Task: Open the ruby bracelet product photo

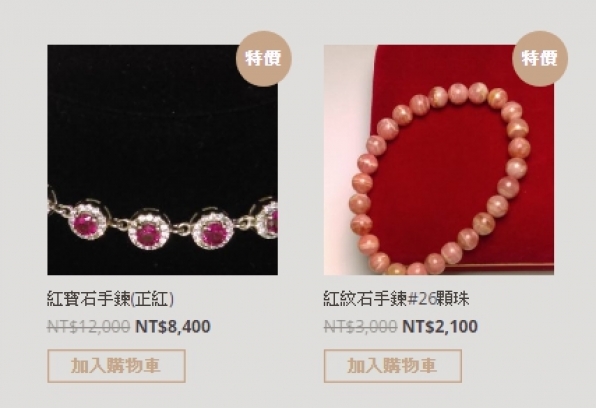Action: 162,160
